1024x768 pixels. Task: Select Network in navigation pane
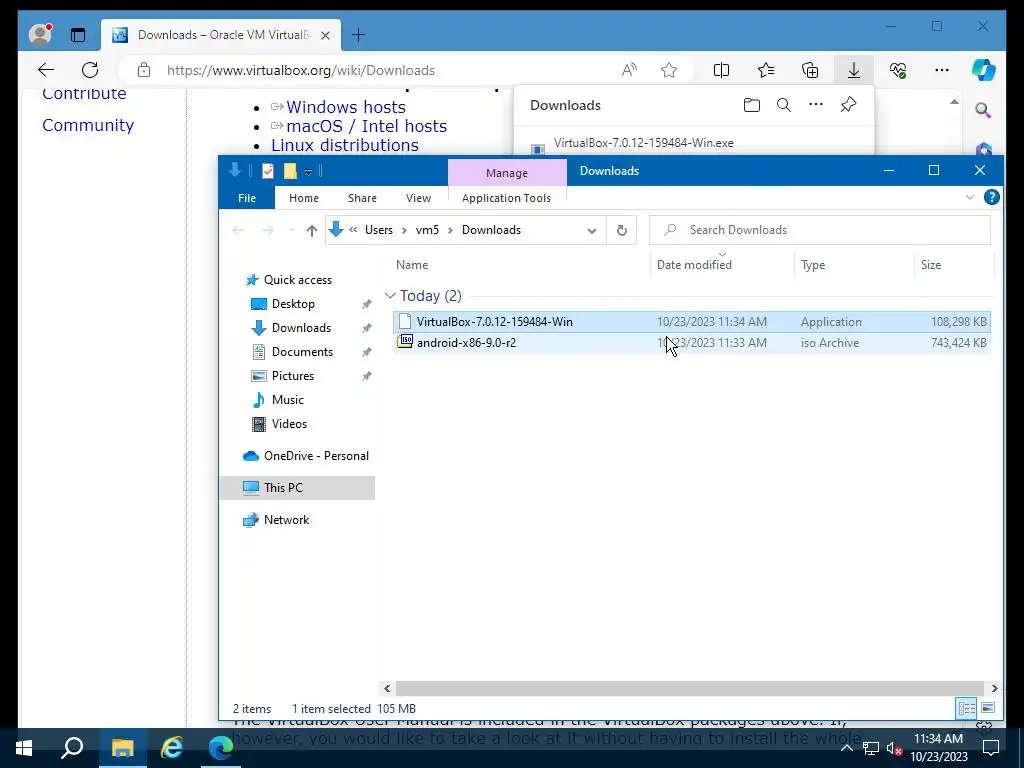coord(286,520)
